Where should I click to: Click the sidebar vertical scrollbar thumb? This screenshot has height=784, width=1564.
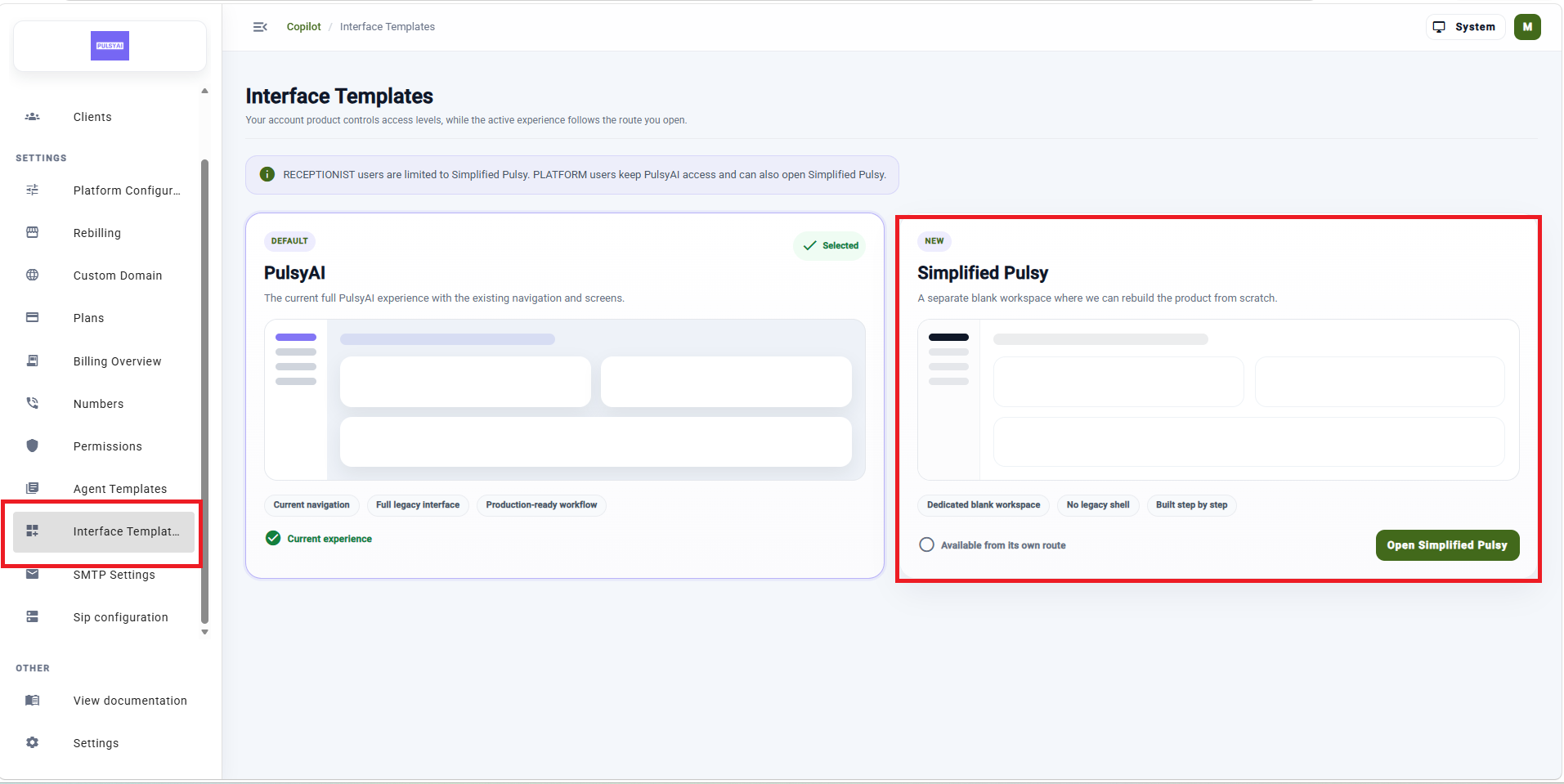point(204,391)
